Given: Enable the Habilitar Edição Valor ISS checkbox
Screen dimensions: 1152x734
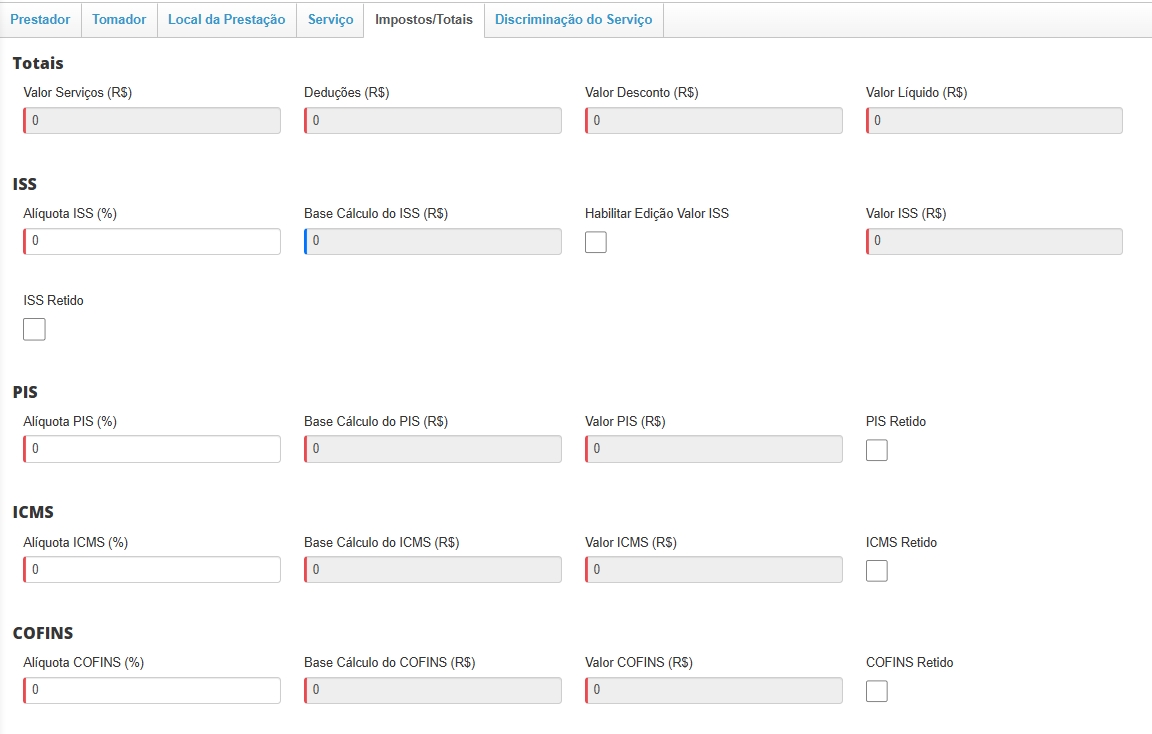Looking at the screenshot, I should 596,242.
